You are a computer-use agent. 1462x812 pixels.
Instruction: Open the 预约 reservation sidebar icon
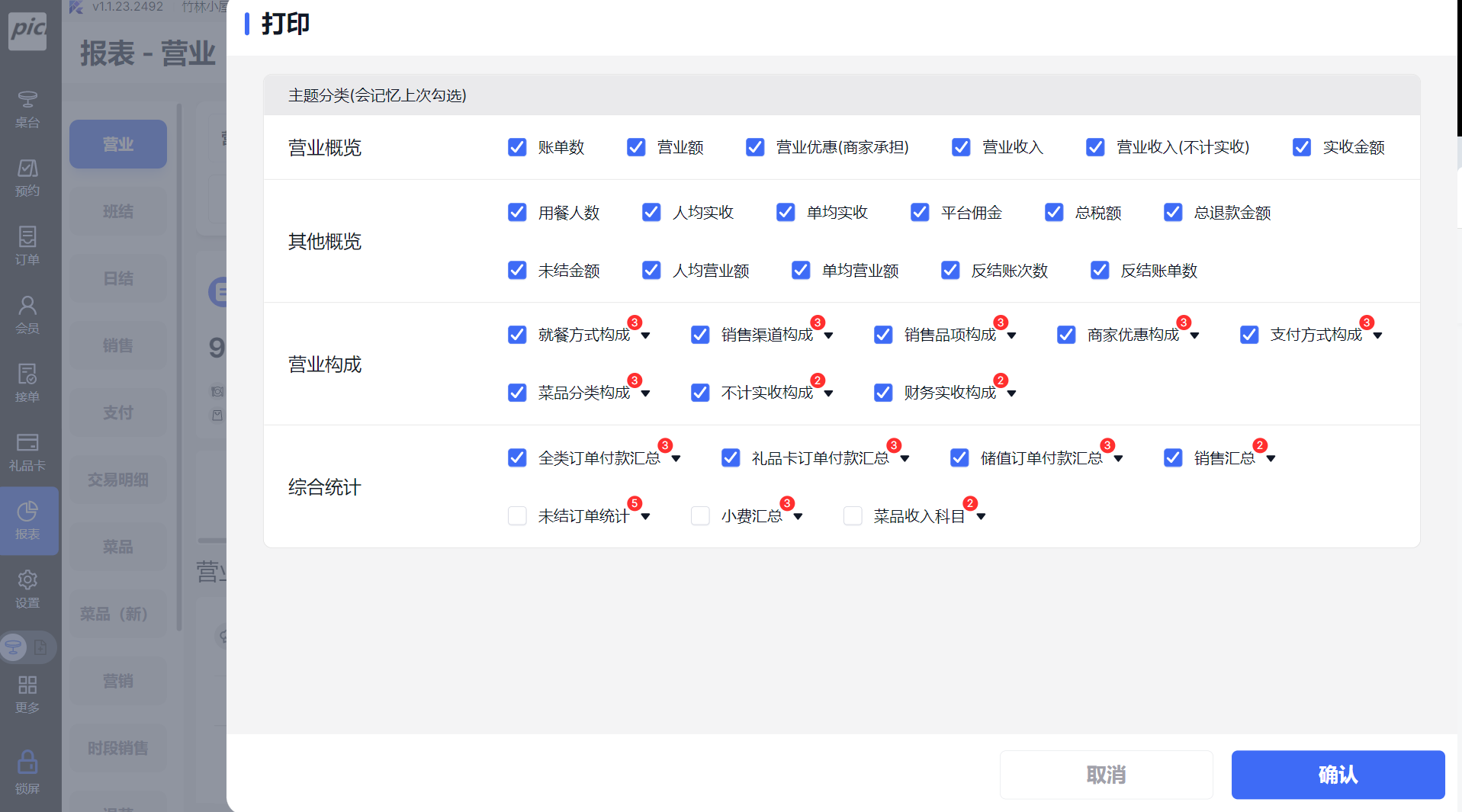coord(27,178)
